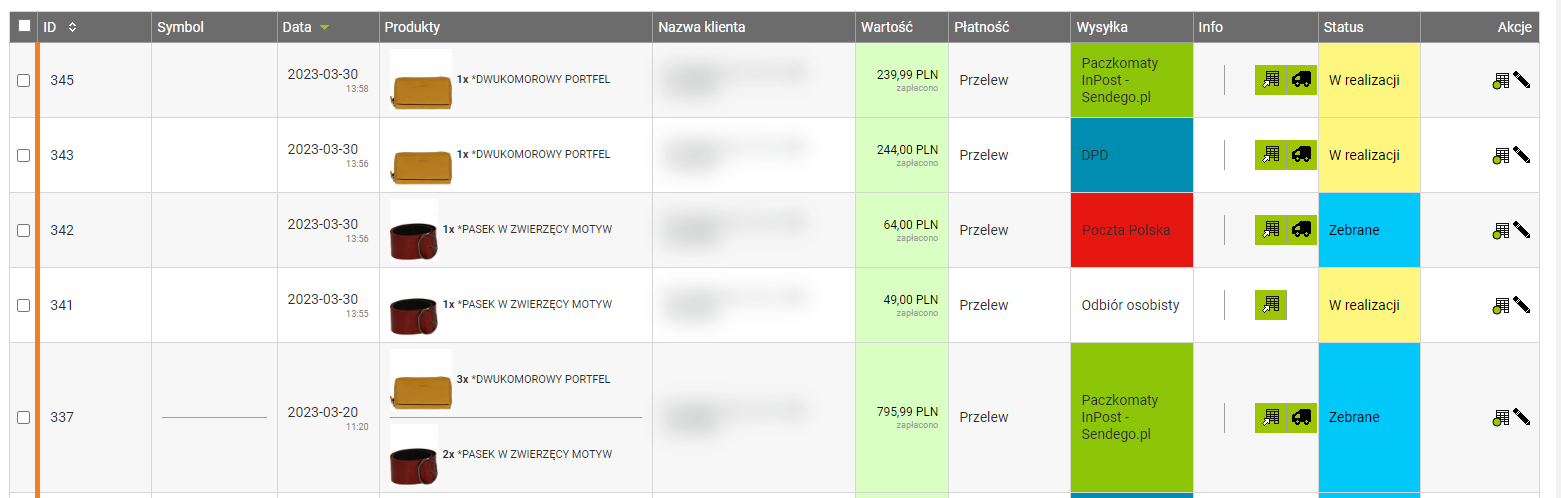This screenshot has height=498, width=1561.
Task: Toggle the select-all checkbox in the header
Action: coord(24,27)
